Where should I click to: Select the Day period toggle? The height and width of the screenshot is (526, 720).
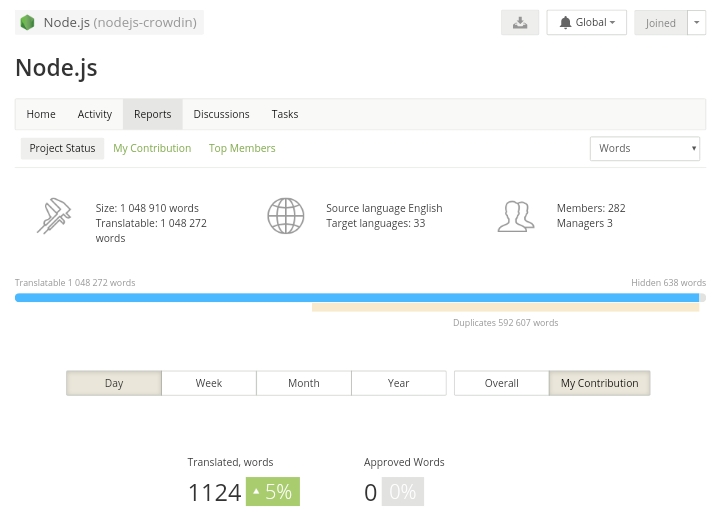114,383
